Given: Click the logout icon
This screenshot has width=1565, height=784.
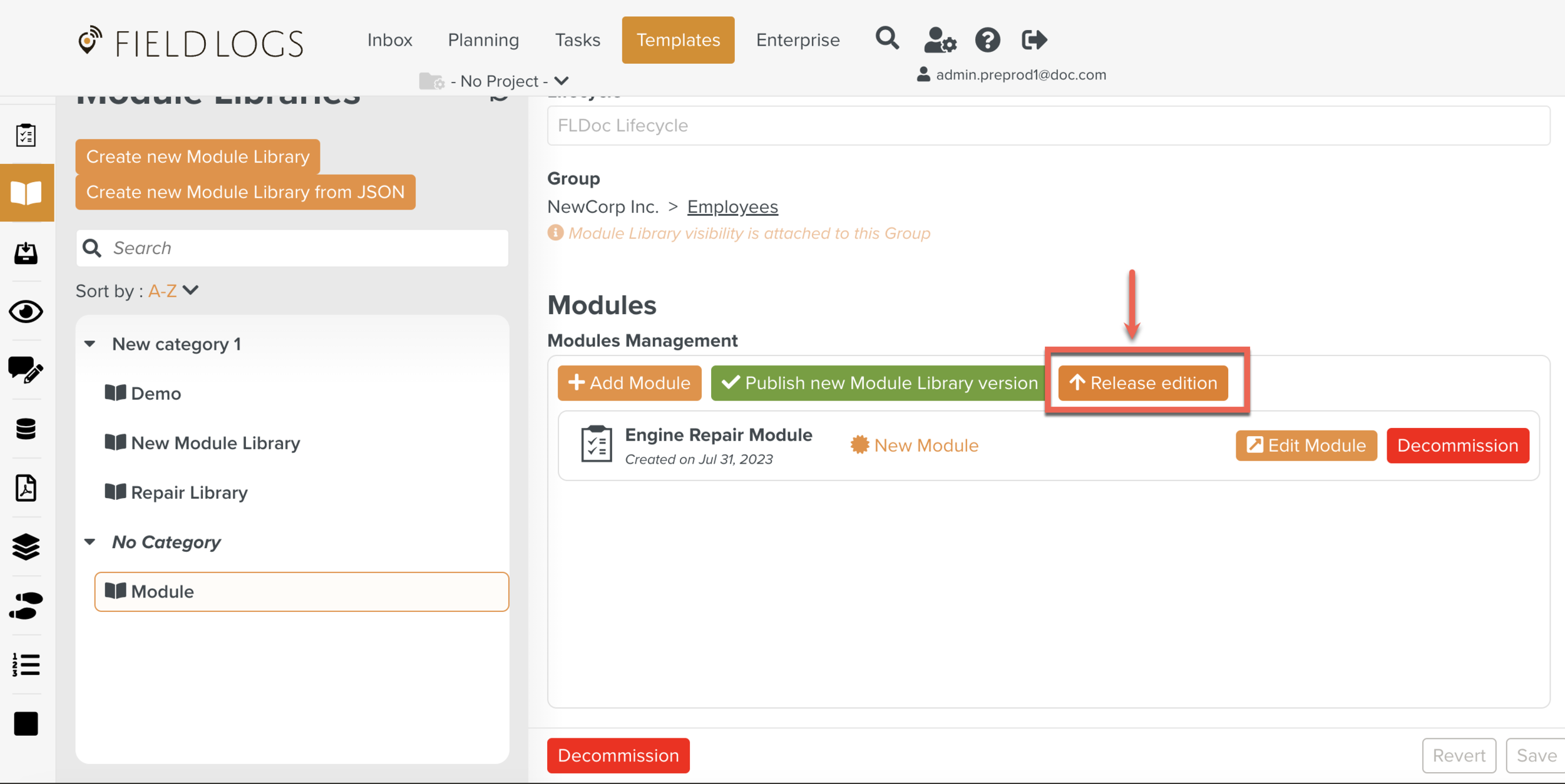Looking at the screenshot, I should (1034, 40).
